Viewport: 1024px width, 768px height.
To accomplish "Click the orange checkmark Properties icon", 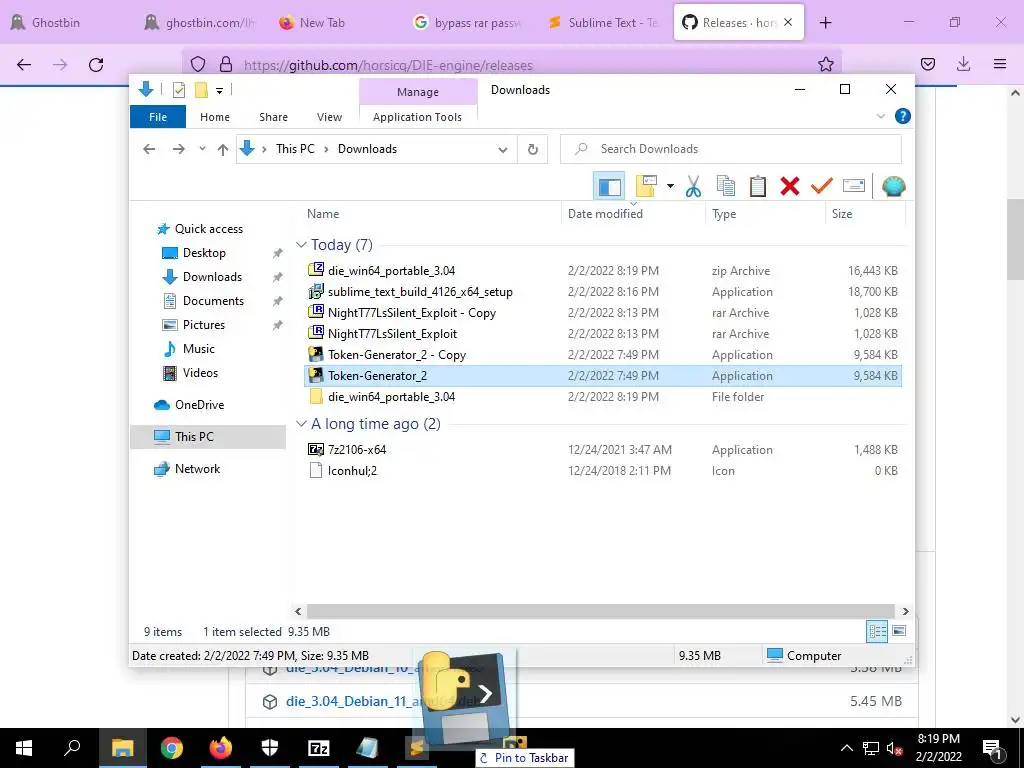I will tap(822, 187).
